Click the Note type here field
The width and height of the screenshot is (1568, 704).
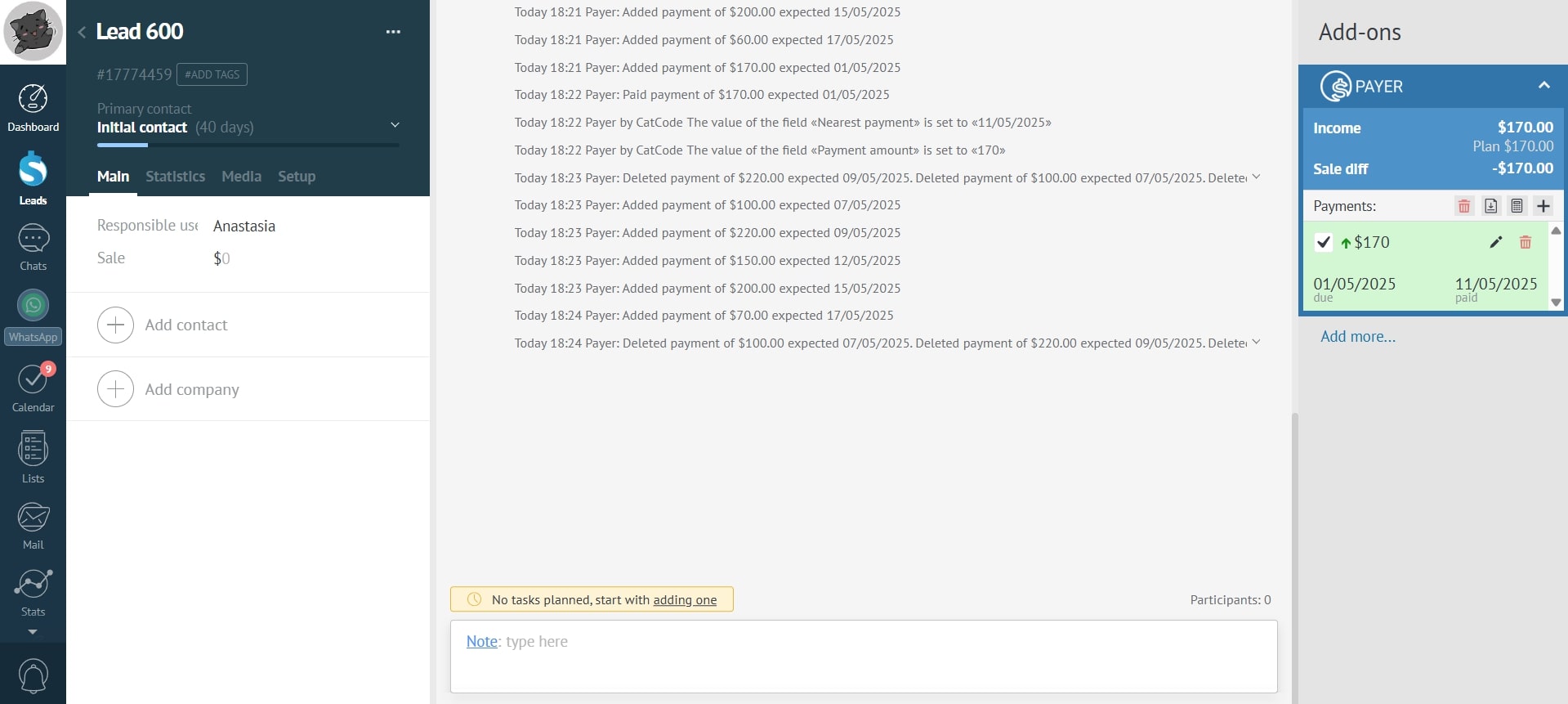(863, 656)
